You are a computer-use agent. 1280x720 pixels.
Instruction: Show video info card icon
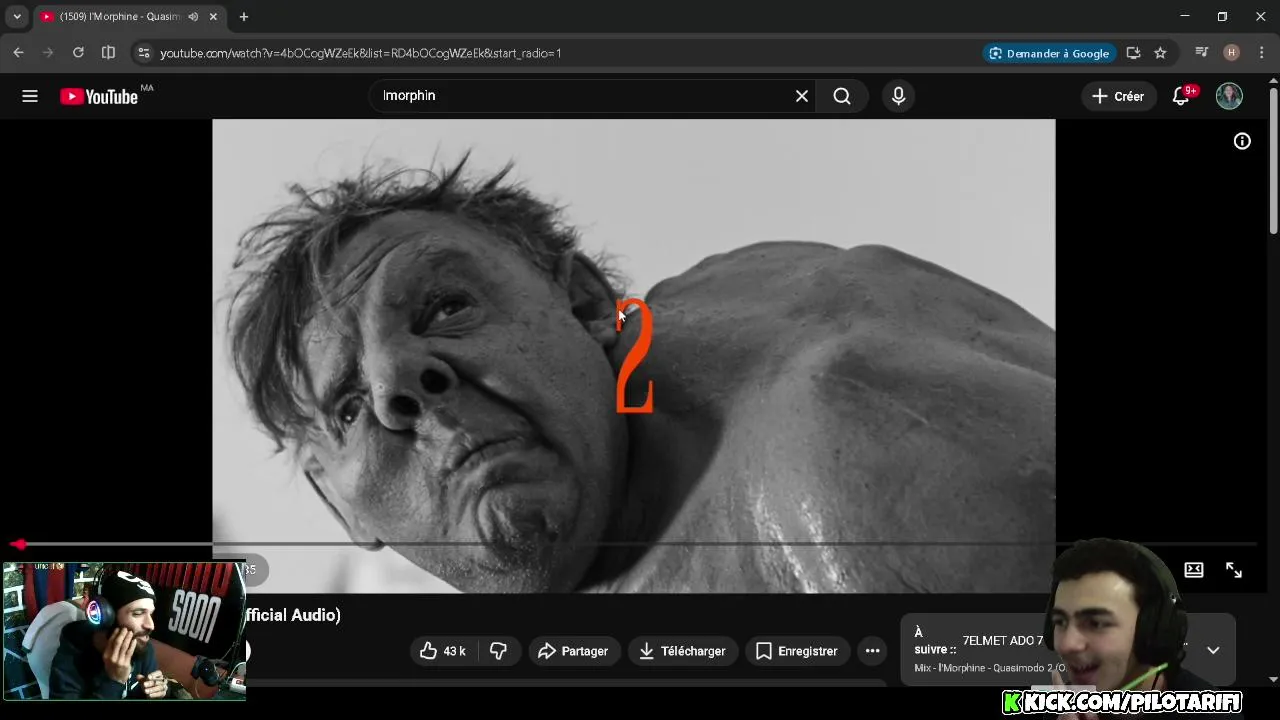1242,142
